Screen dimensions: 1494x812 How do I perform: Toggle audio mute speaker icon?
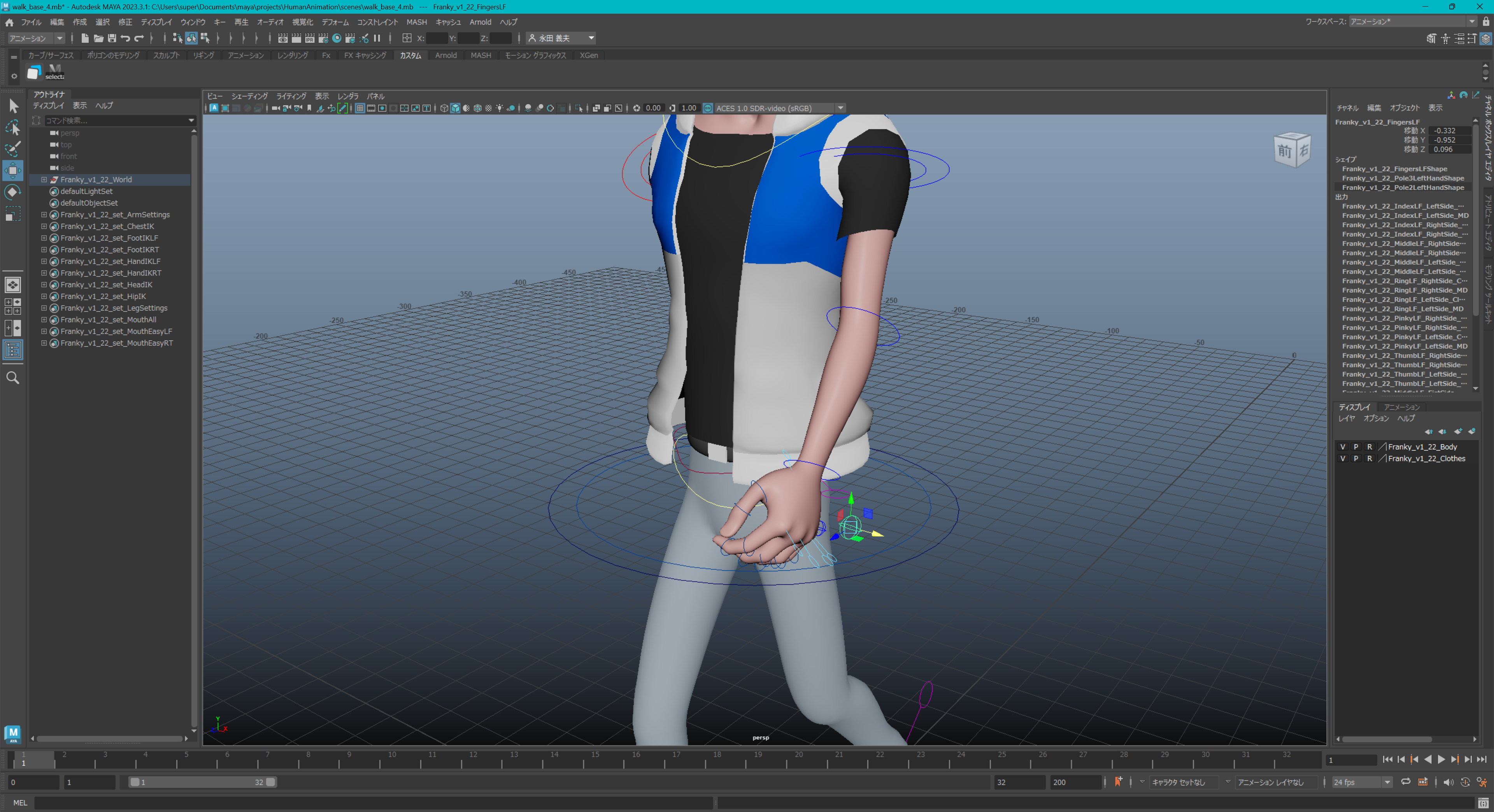[1448, 782]
